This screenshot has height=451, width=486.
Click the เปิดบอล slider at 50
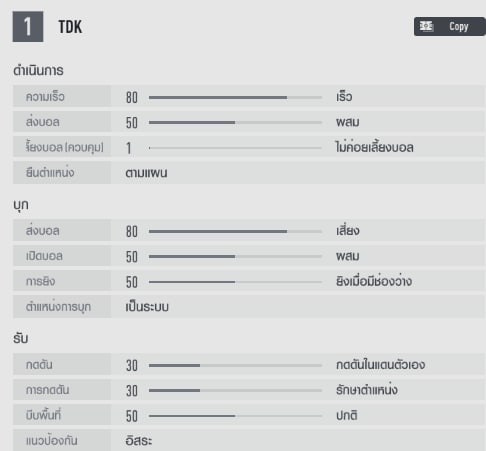(235, 257)
